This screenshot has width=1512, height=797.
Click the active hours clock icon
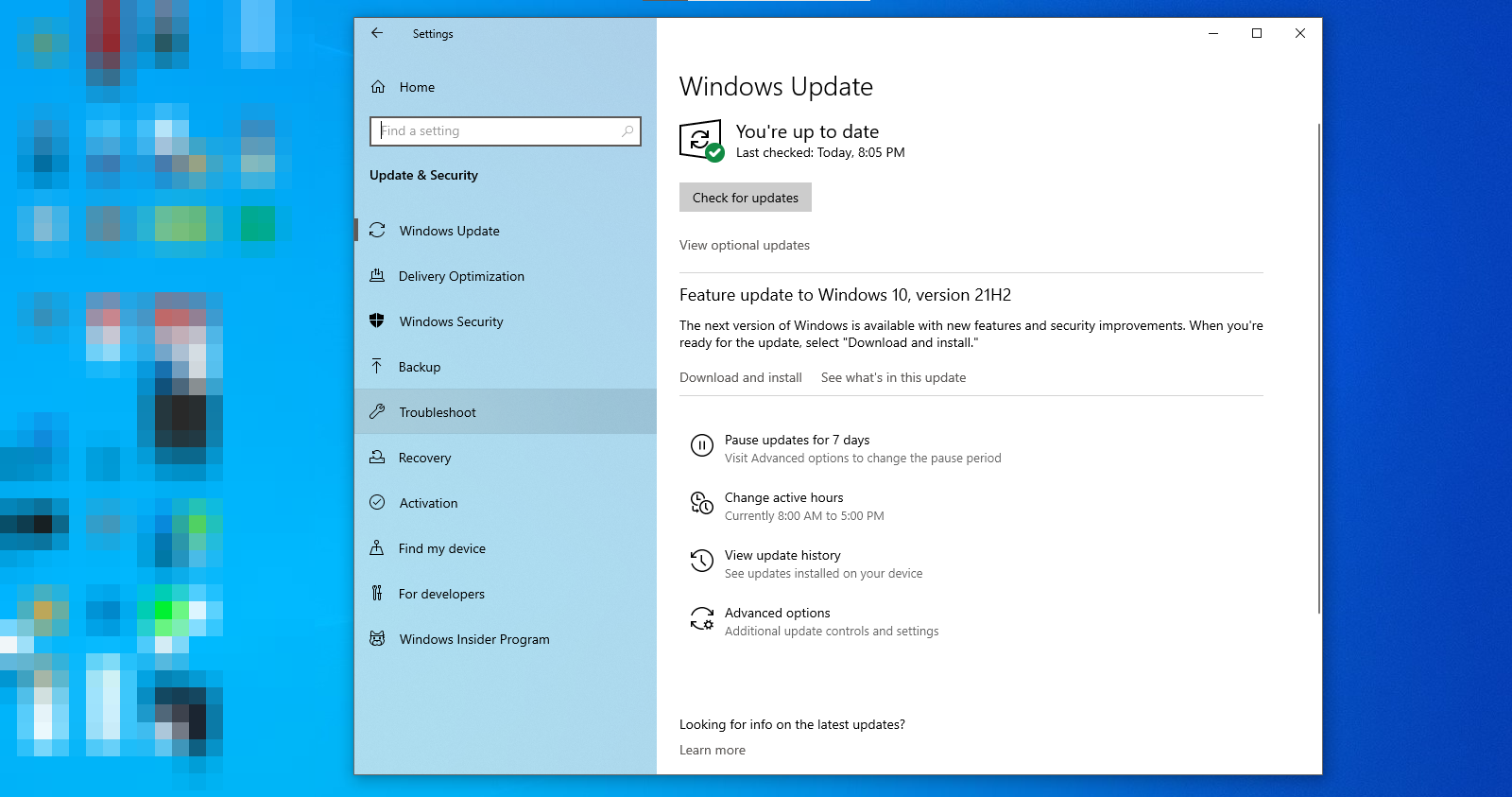click(701, 503)
